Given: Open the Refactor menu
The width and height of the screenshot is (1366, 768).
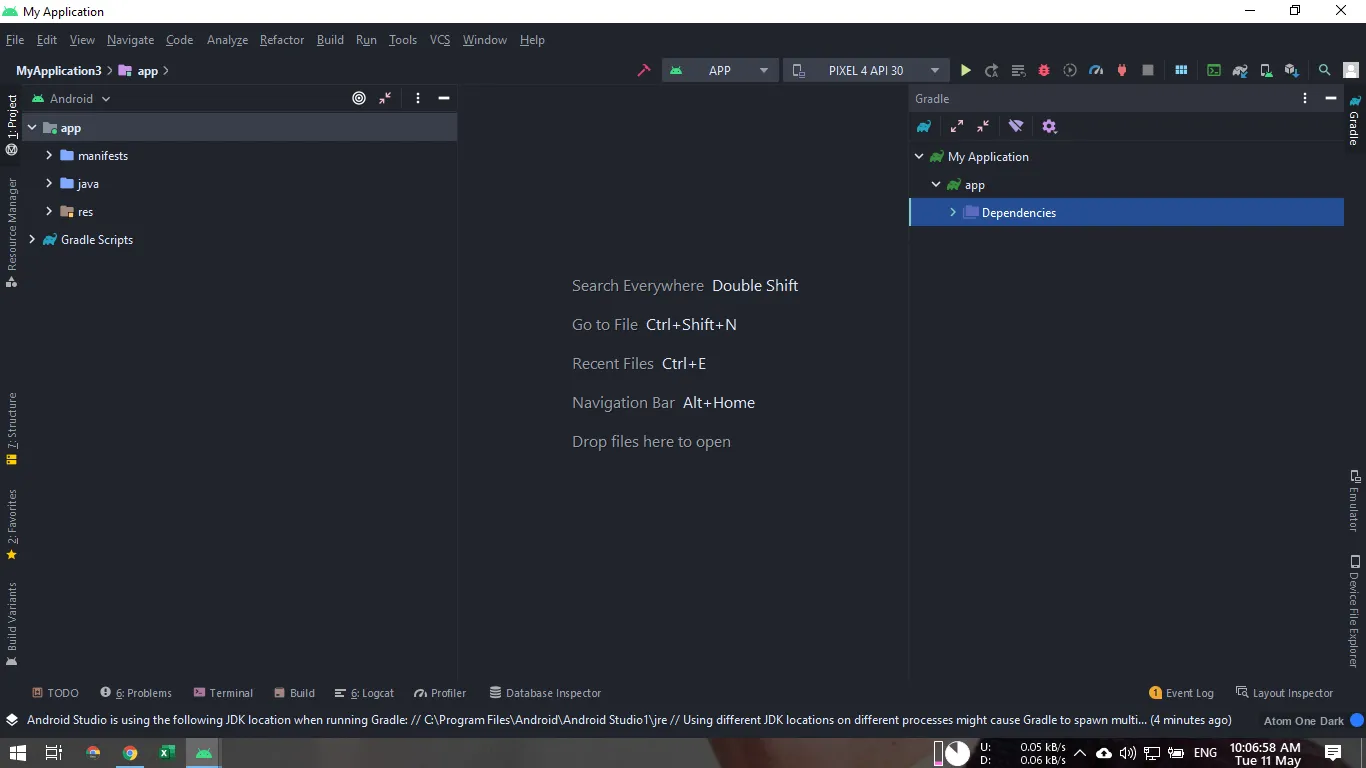Looking at the screenshot, I should [x=282, y=40].
